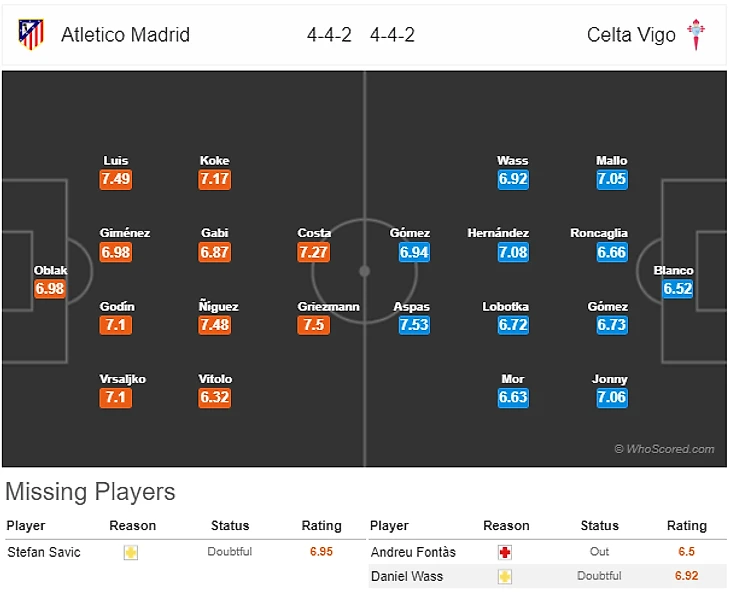Screen dimensions: 730x594
Task: Click Jonny's 7.06 rating badge
Action: [x=611, y=398]
